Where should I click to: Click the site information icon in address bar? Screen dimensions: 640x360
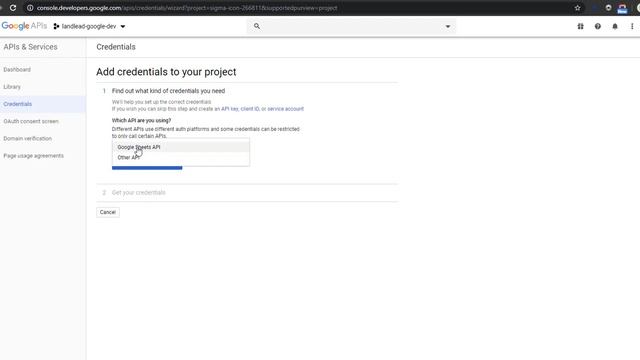(30, 8)
